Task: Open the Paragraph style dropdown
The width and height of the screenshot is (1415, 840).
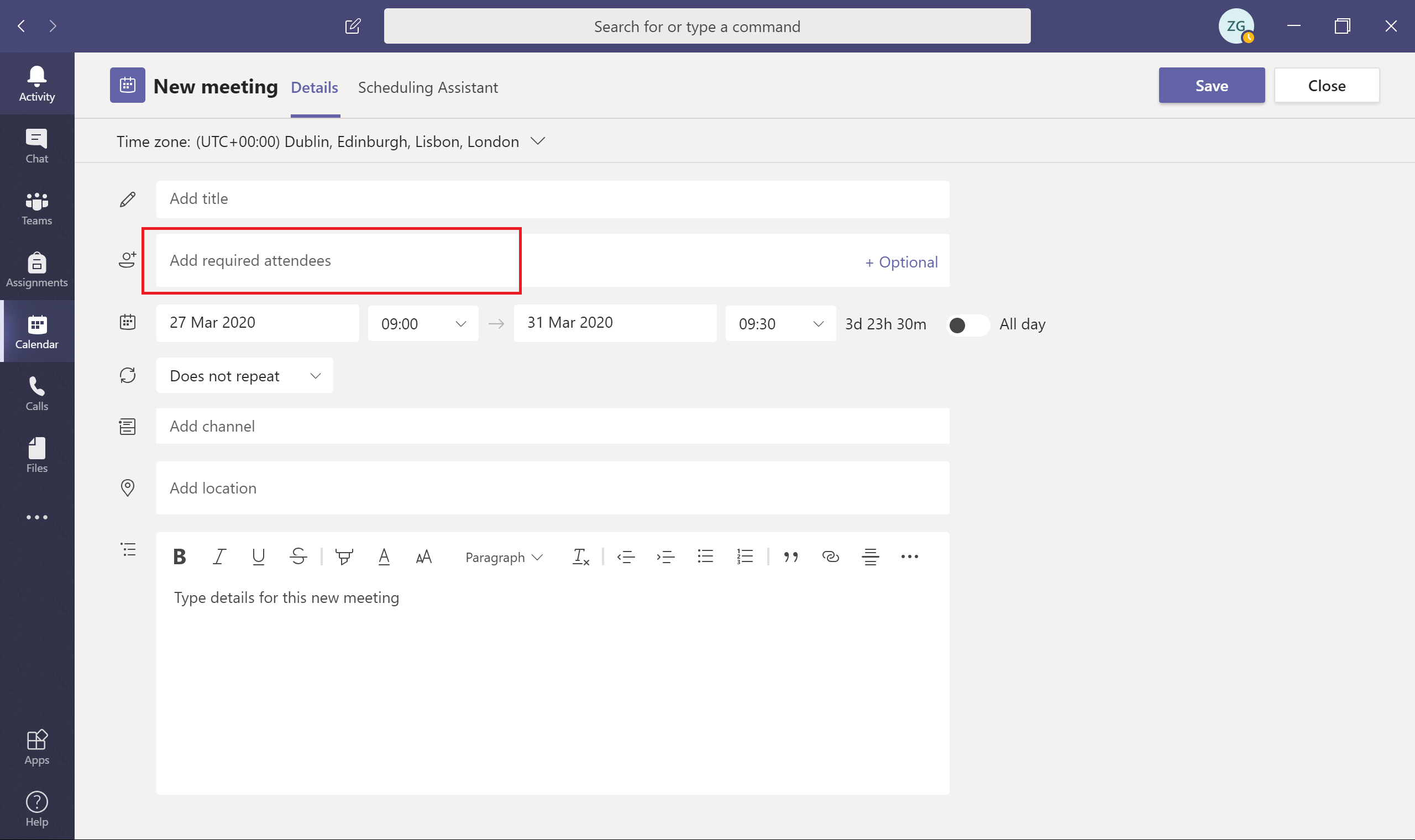Action: tap(504, 558)
